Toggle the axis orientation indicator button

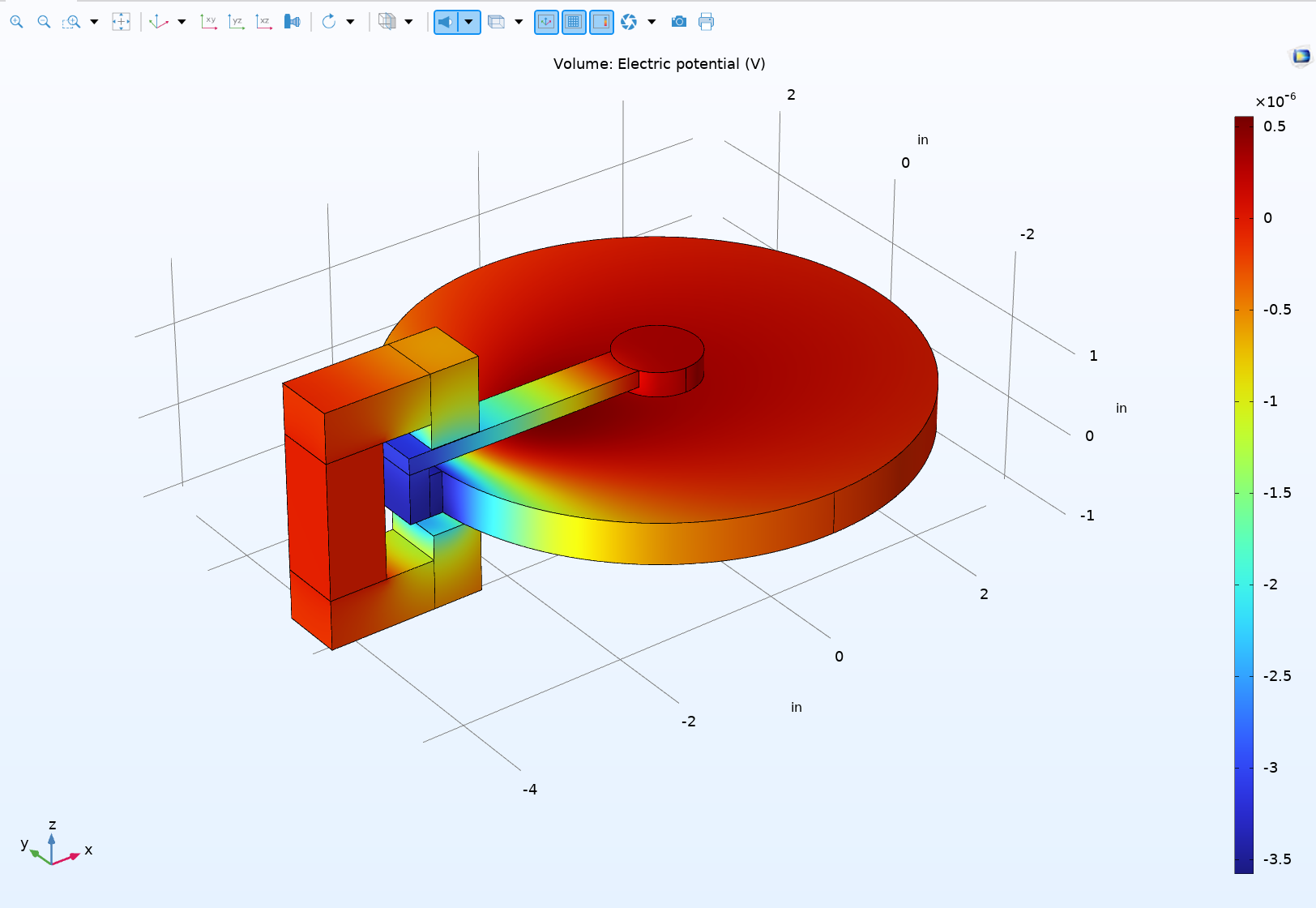tap(546, 22)
